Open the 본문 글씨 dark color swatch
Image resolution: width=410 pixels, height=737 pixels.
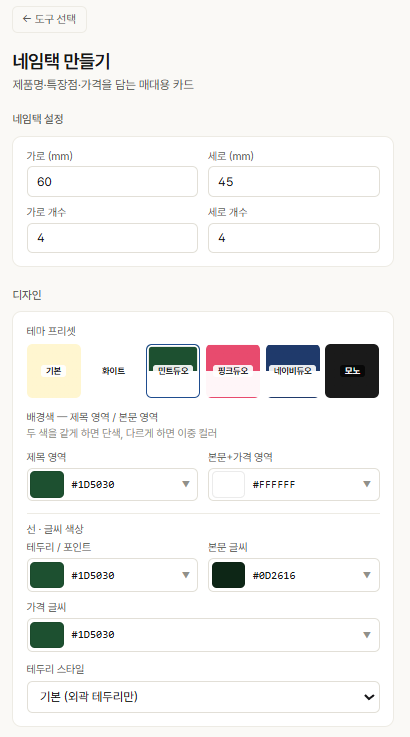click(229, 575)
